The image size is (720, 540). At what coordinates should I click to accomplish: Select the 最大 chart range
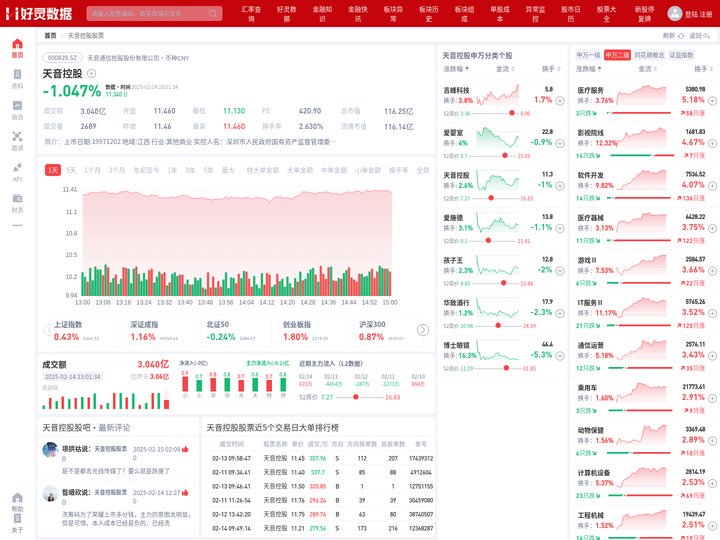click(228, 170)
